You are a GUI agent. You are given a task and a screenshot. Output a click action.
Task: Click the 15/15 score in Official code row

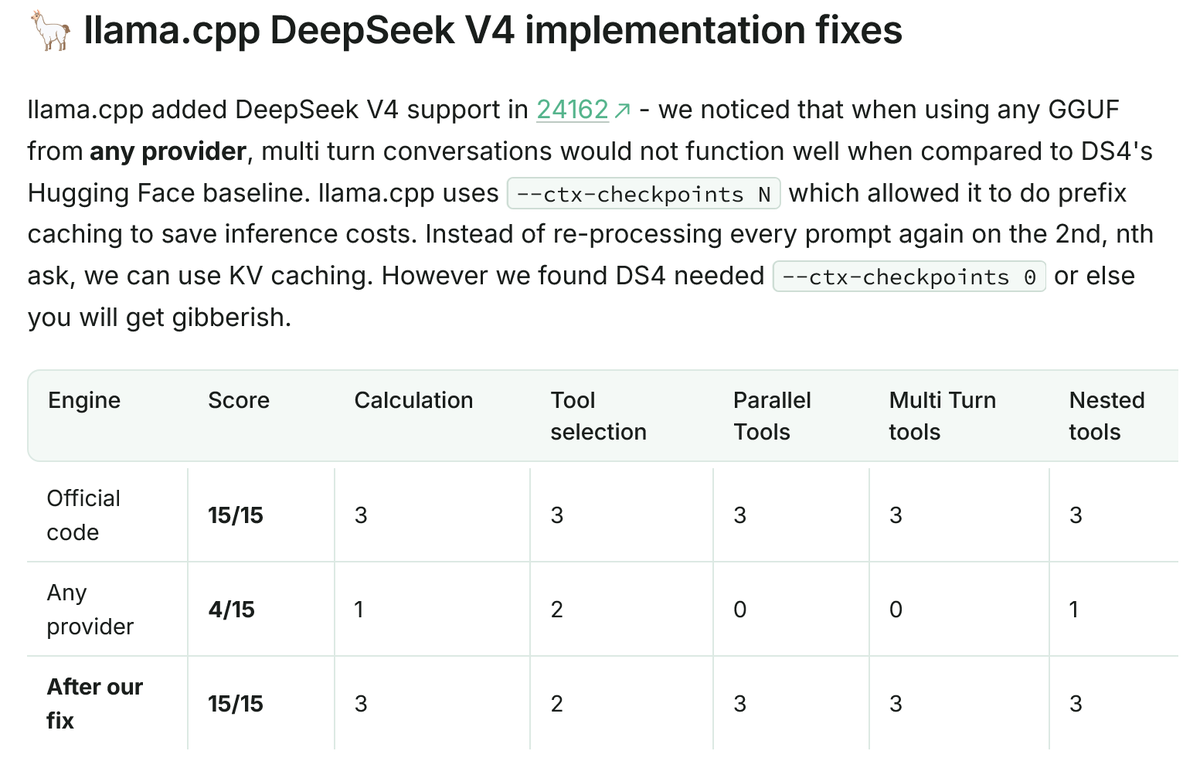236,515
